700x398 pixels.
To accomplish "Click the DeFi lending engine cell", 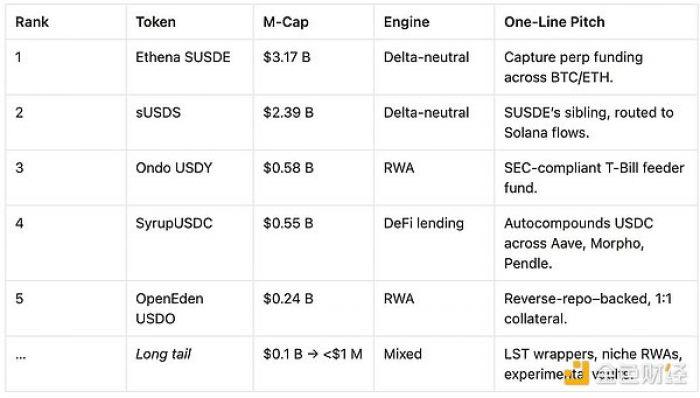I will tap(424, 223).
